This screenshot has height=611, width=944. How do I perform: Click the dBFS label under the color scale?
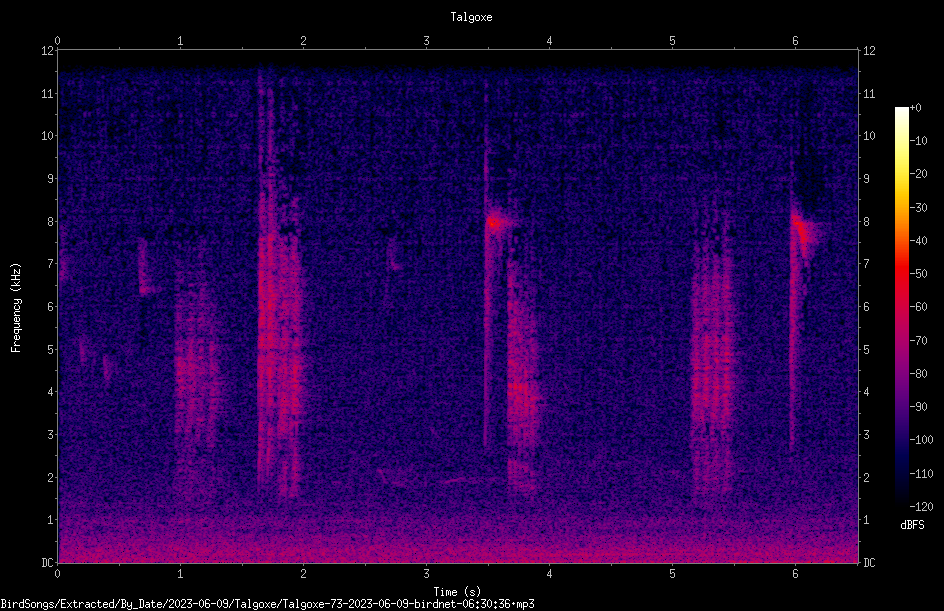pos(912,525)
